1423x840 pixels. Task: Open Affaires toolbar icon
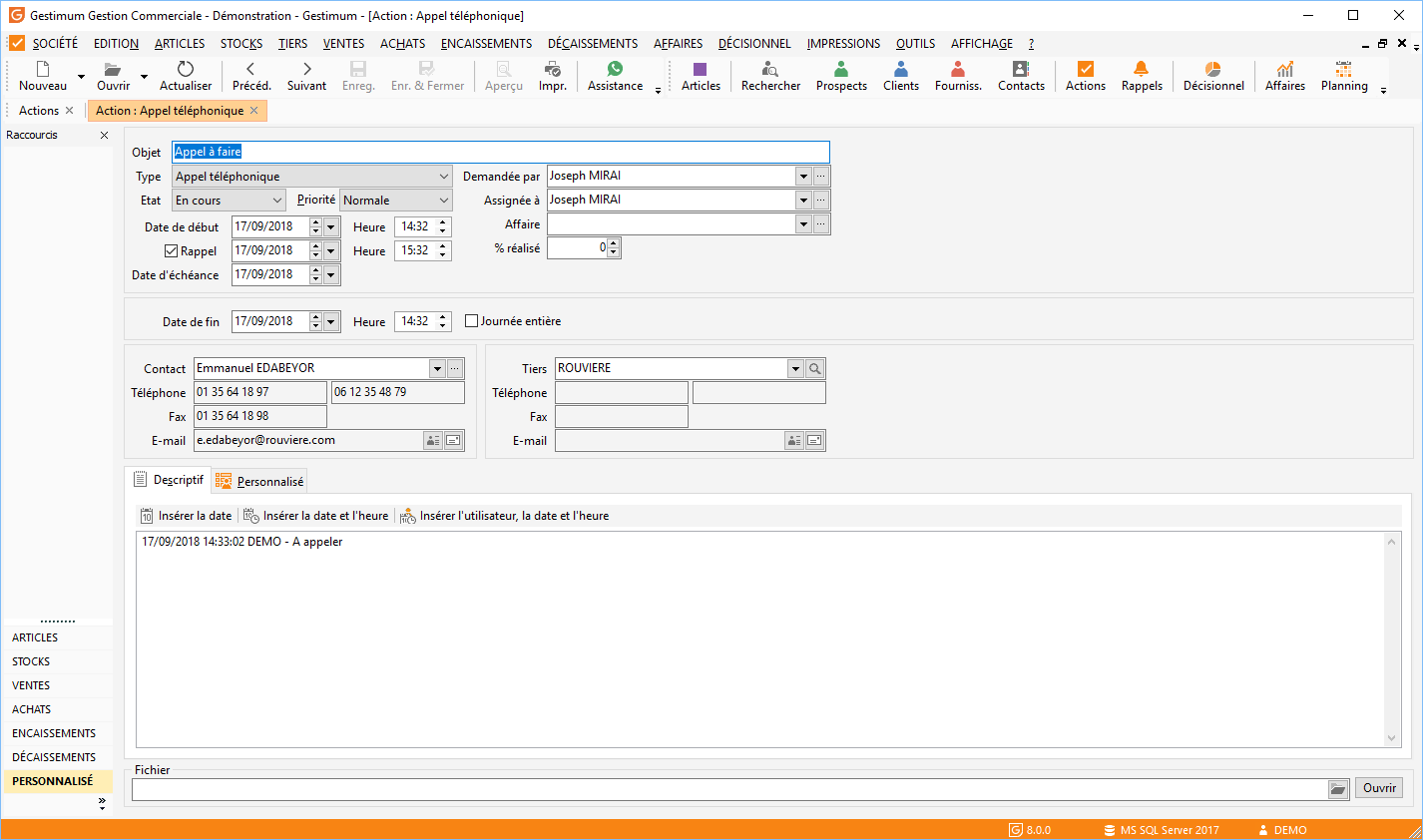tap(1285, 76)
